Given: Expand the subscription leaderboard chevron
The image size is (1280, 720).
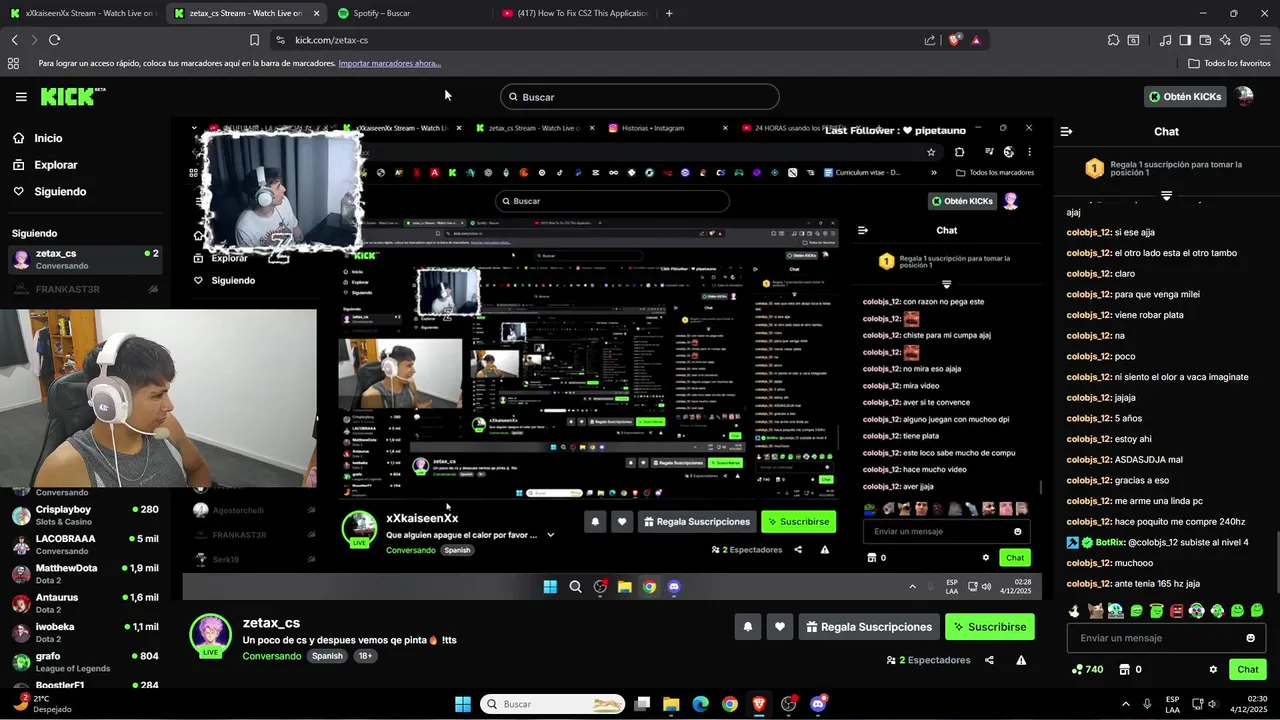Looking at the screenshot, I should click(x=1166, y=196).
